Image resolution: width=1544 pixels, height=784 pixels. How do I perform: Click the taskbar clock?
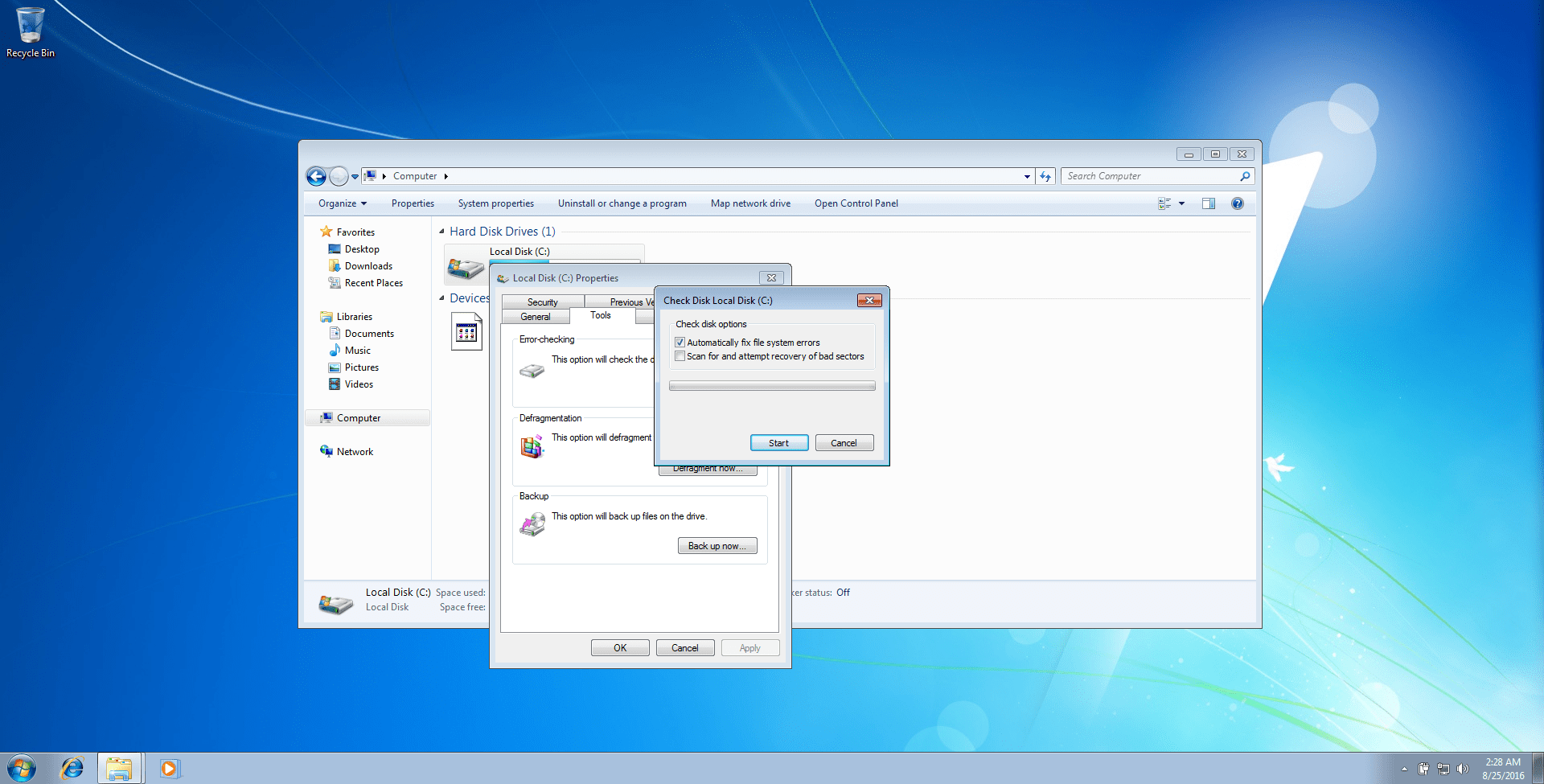pyautogui.click(x=1503, y=769)
